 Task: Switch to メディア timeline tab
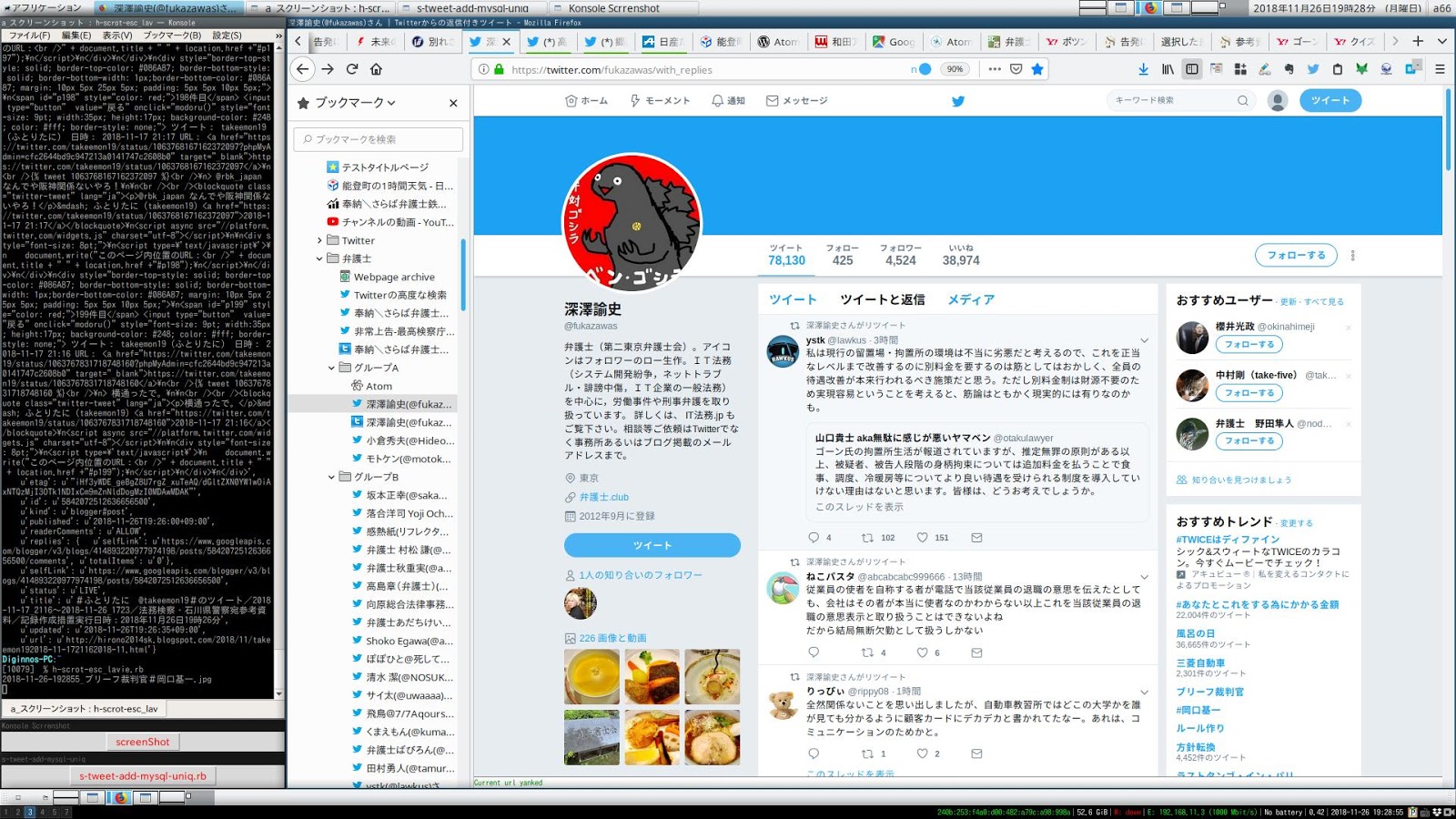(x=971, y=299)
